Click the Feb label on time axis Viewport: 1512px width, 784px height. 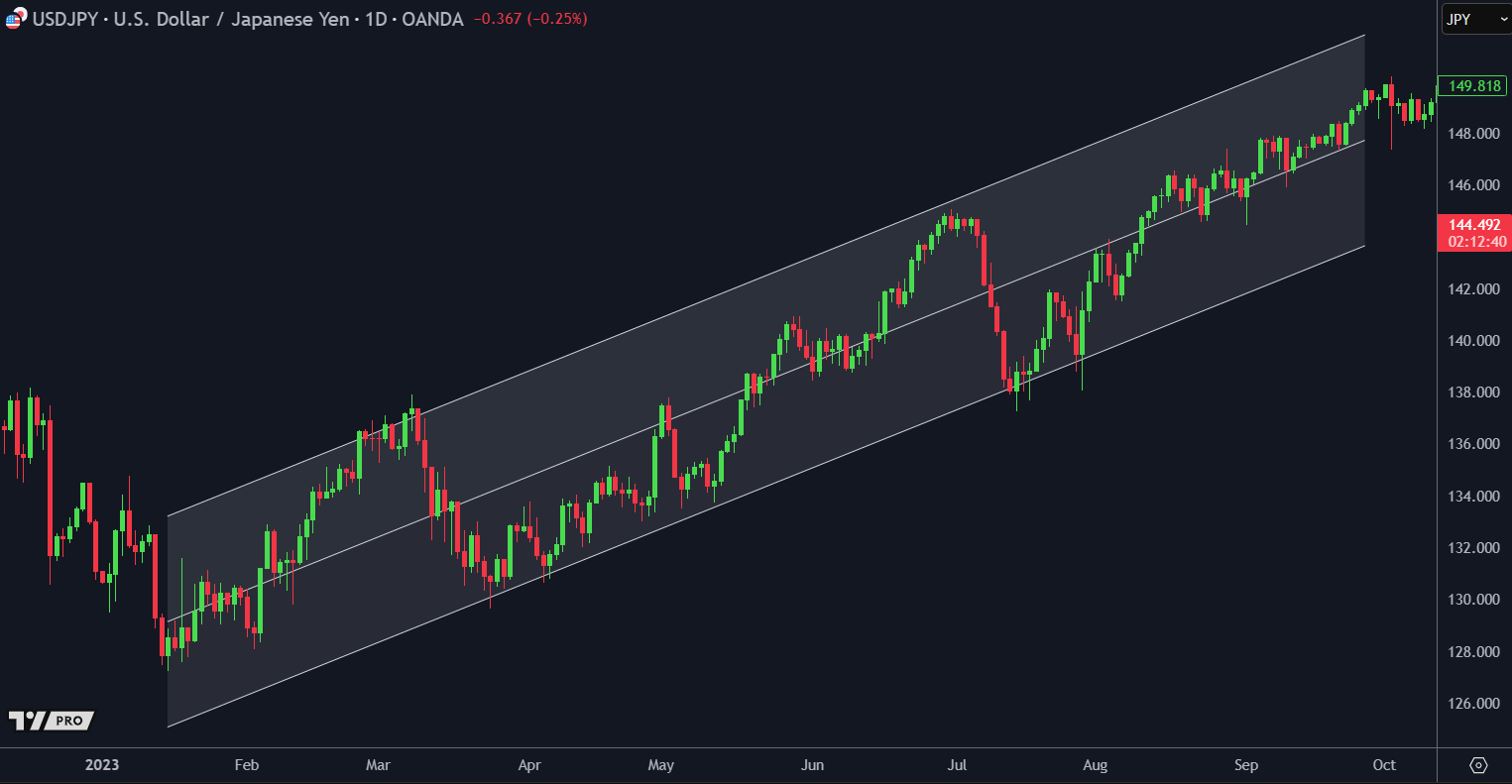coord(246,765)
